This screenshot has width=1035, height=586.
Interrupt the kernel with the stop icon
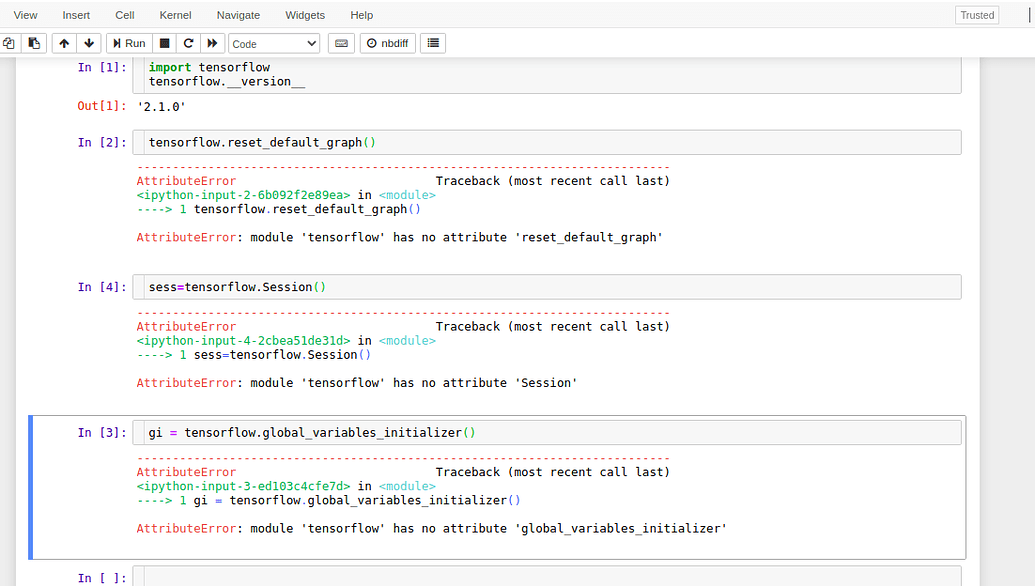[x=162, y=43]
